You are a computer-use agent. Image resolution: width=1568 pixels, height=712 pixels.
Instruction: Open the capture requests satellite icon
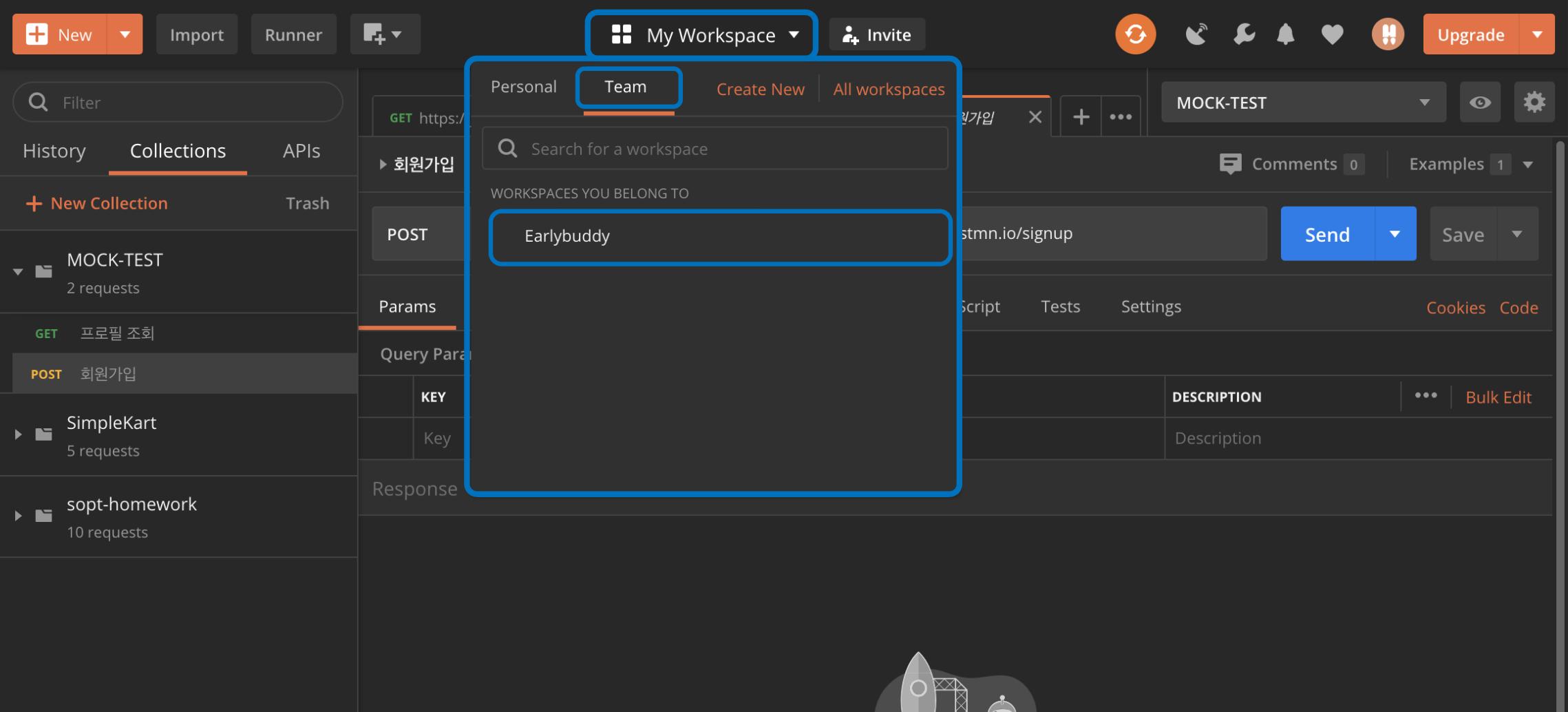click(1196, 34)
